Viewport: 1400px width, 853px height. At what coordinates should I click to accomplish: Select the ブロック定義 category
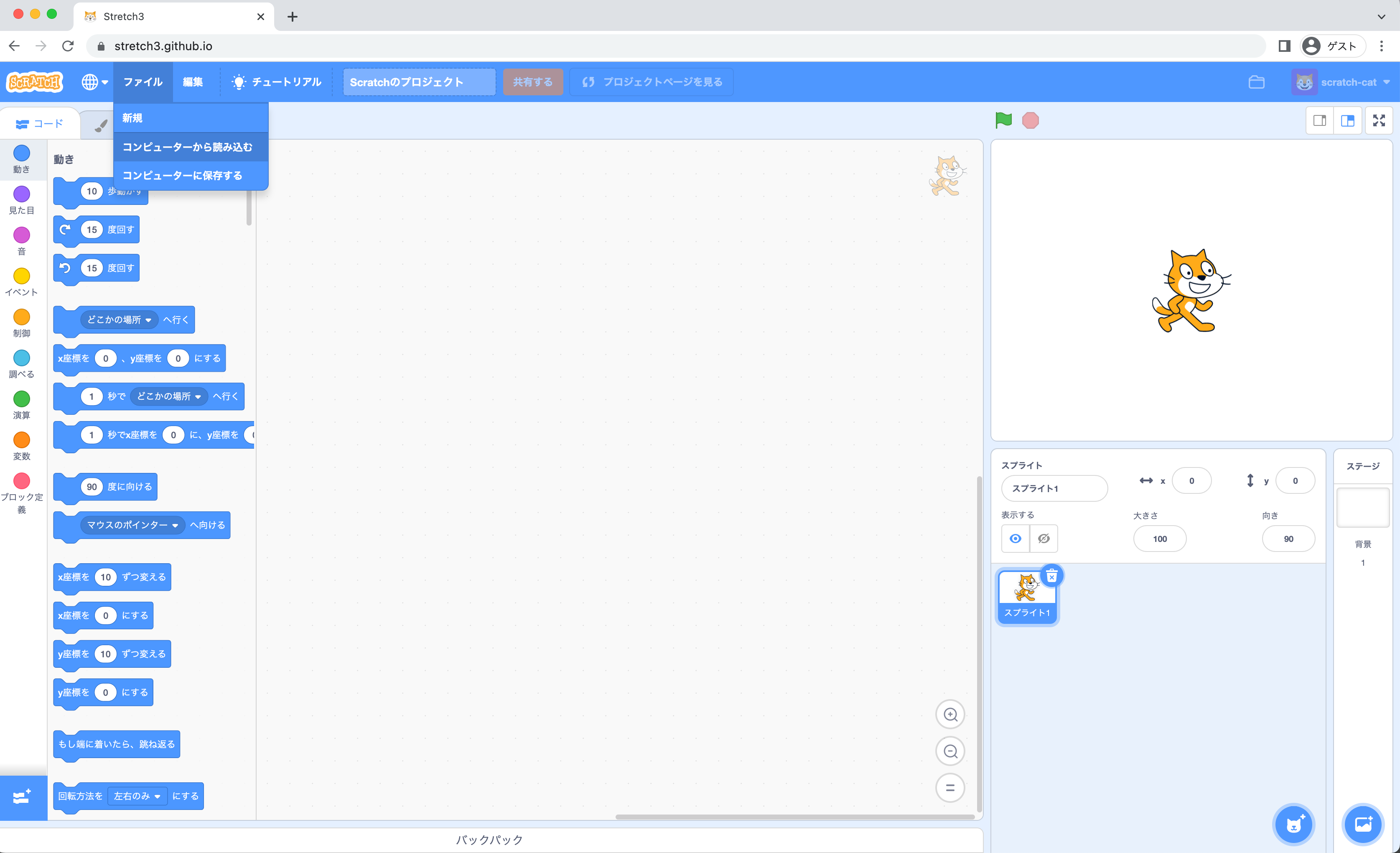click(x=22, y=493)
